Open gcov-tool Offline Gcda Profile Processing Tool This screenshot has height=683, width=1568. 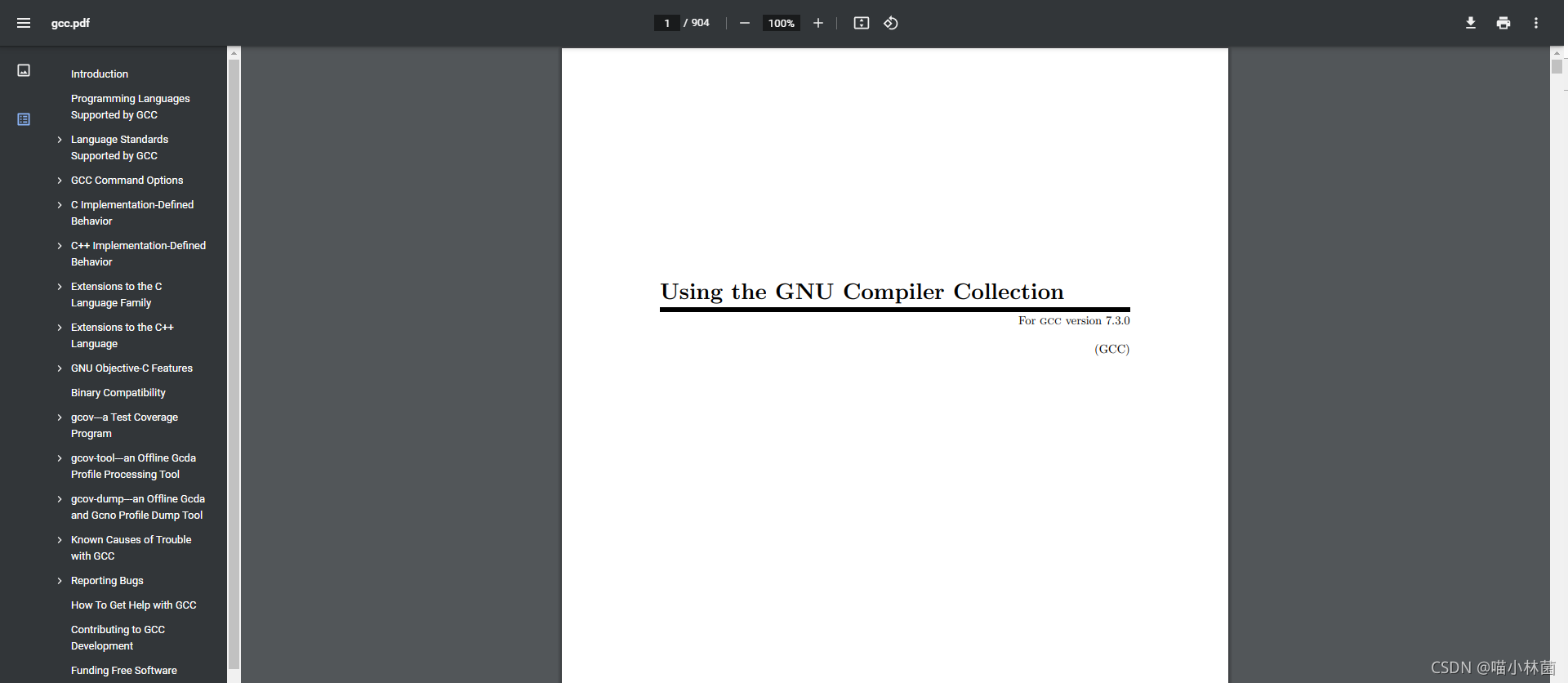[133, 466]
